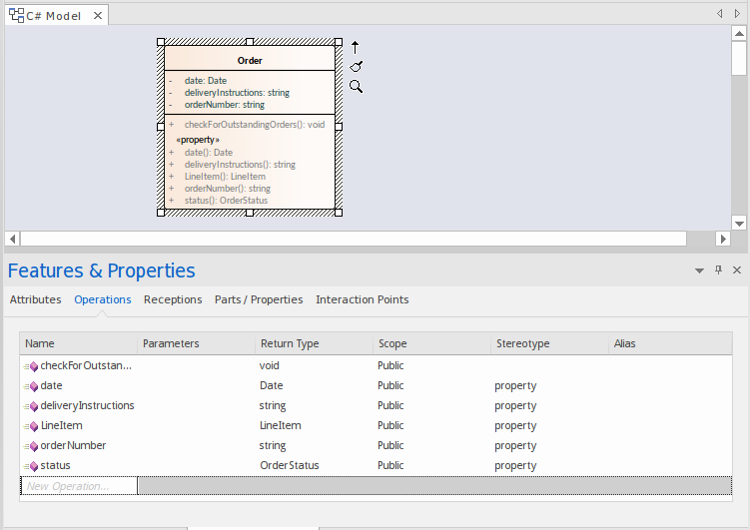
Task: Sort operations by the Return Type column header
Action: [x=290, y=344]
